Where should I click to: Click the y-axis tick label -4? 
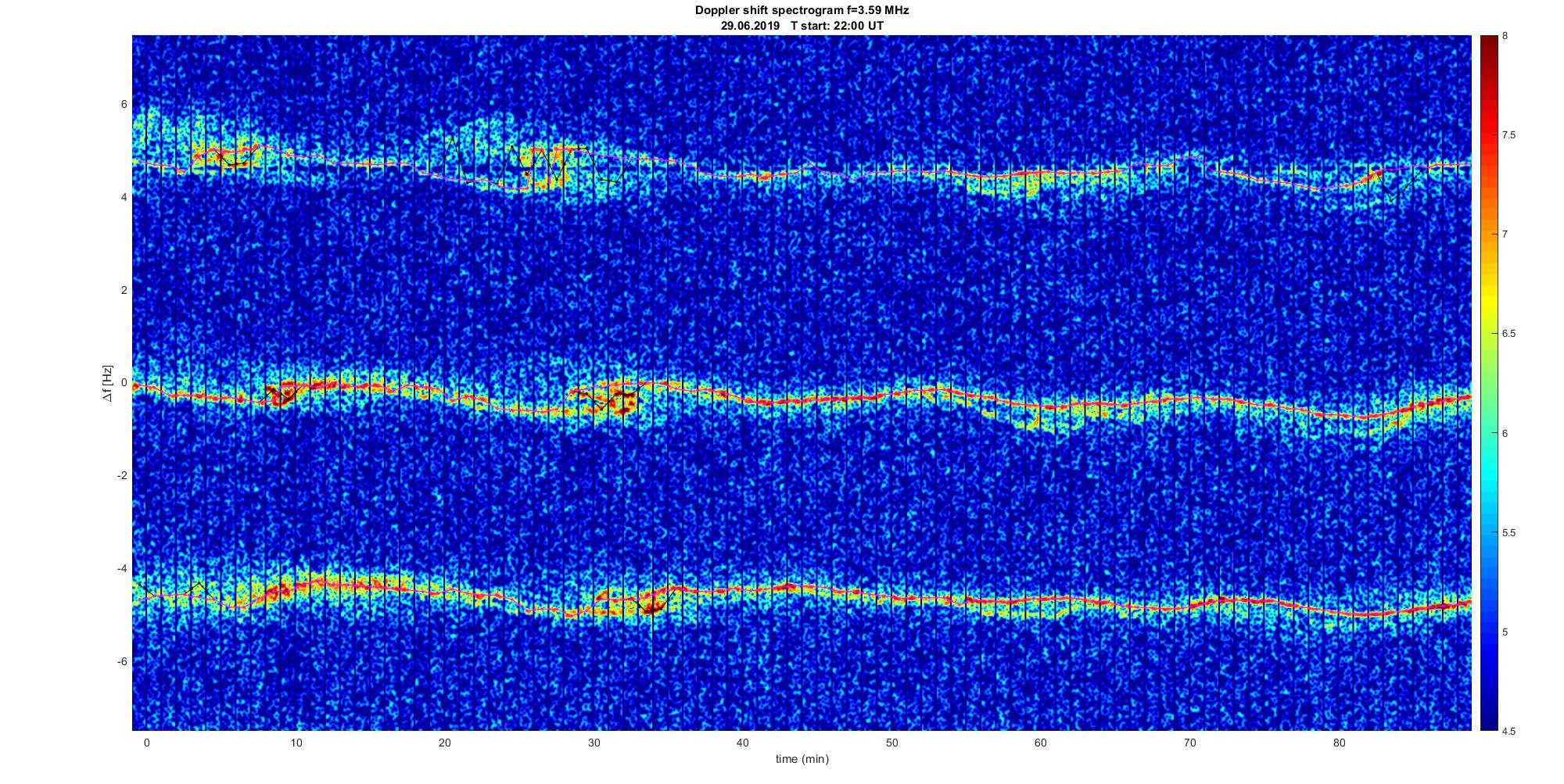click(x=123, y=568)
